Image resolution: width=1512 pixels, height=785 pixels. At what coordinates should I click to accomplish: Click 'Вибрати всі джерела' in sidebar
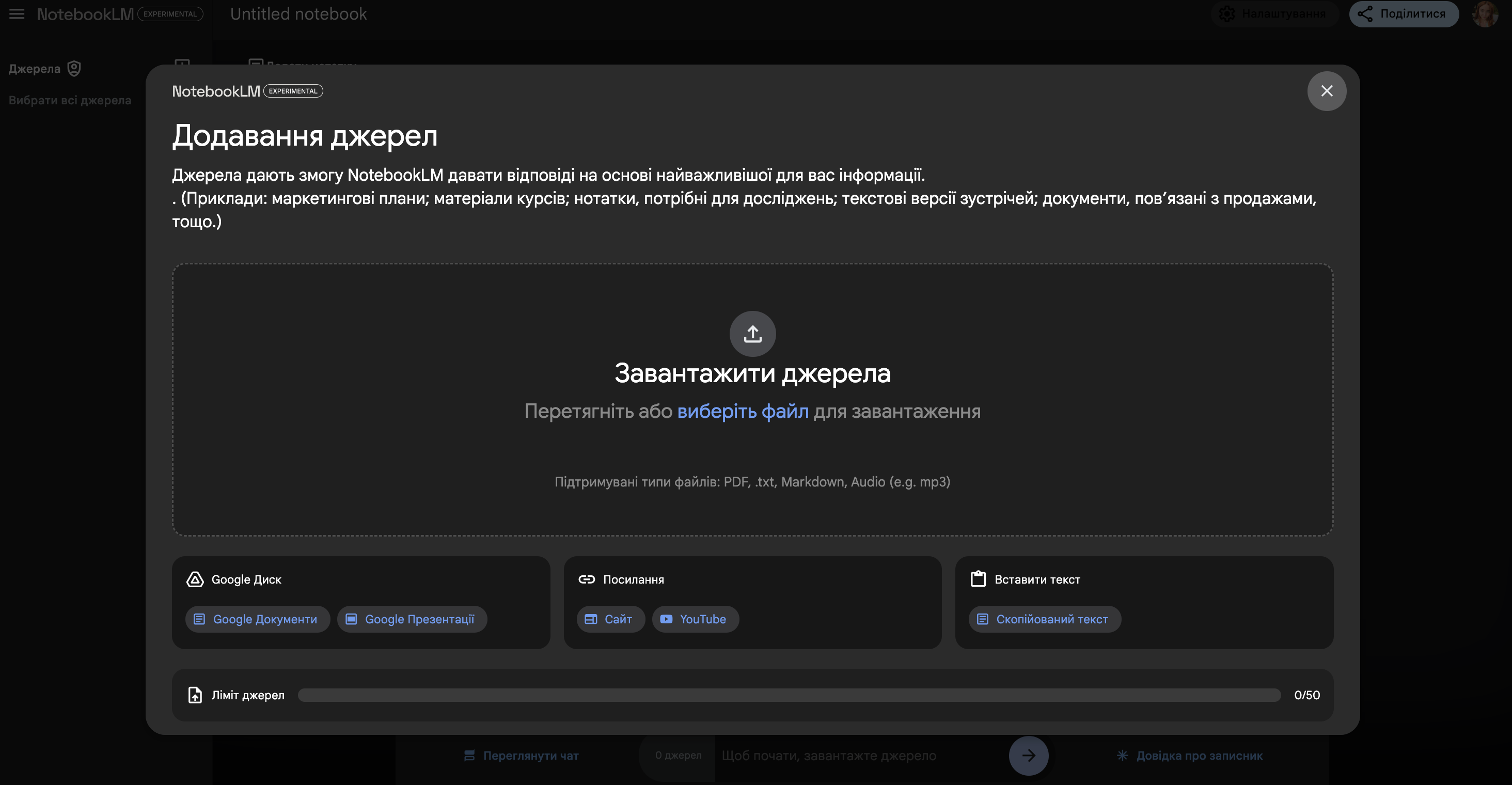[x=70, y=100]
